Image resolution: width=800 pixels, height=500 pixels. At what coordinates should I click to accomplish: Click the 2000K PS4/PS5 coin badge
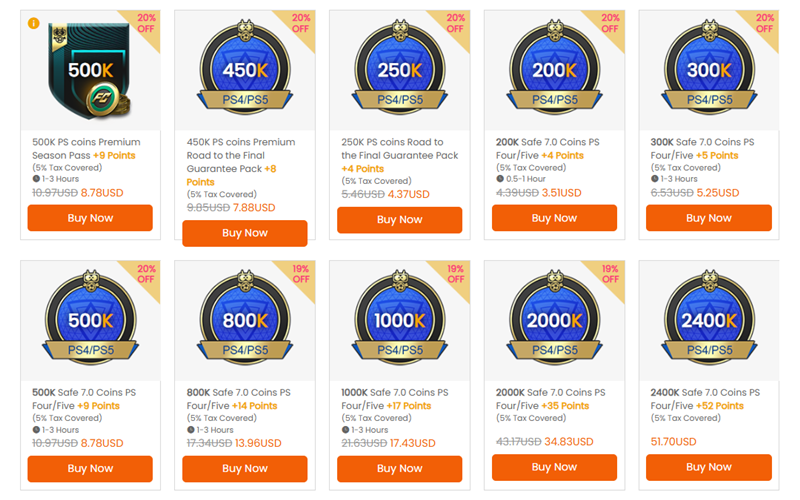pyautogui.click(x=555, y=322)
